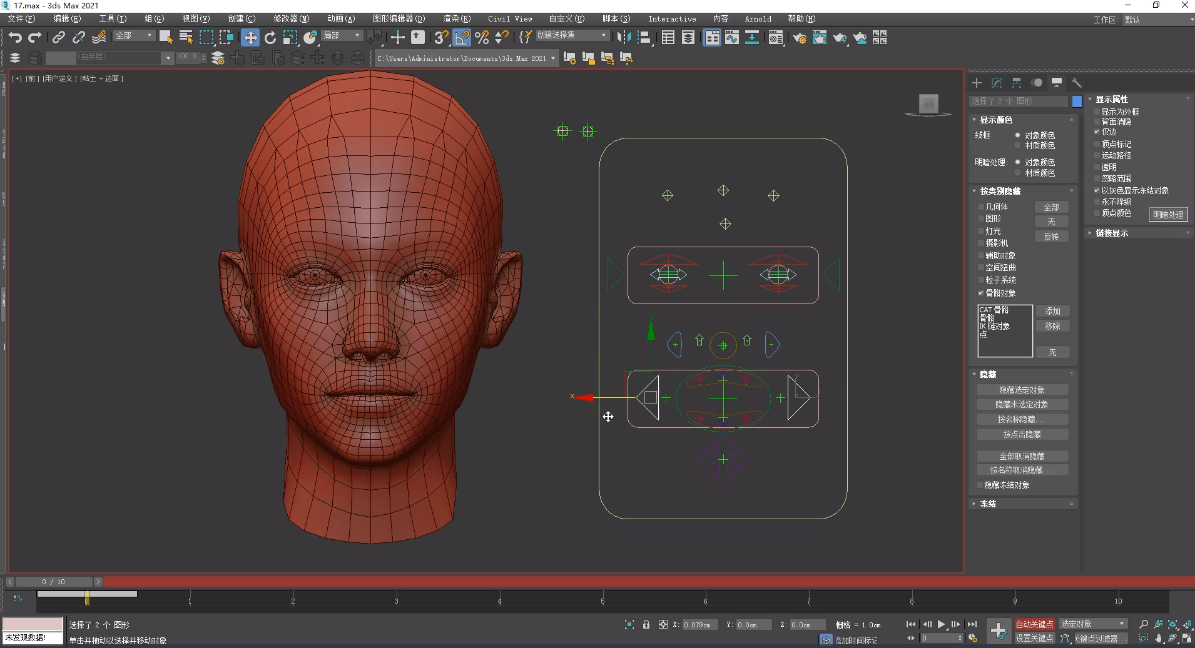Click the rectangular selection region icon
This screenshot has height=648, width=1195.
click(207, 37)
